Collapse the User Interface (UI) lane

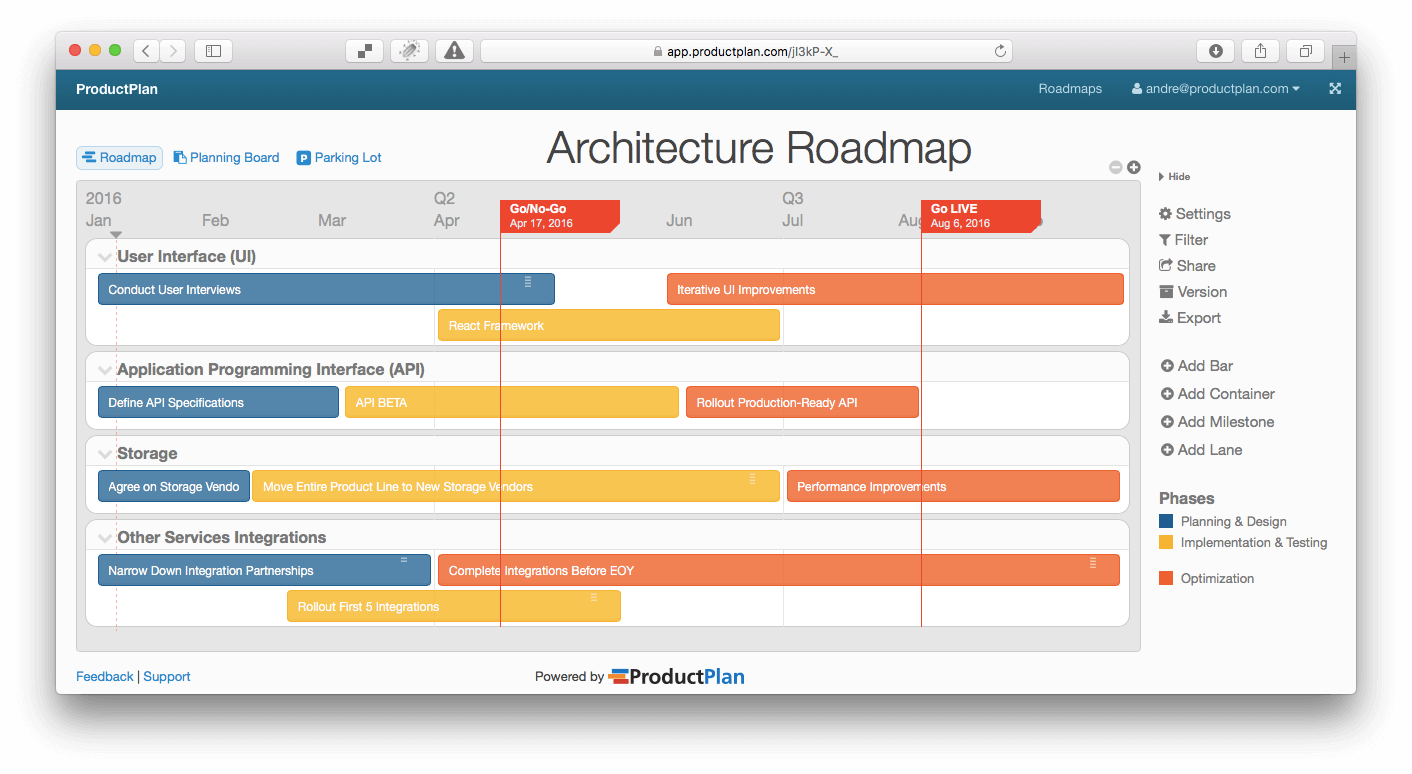point(105,256)
